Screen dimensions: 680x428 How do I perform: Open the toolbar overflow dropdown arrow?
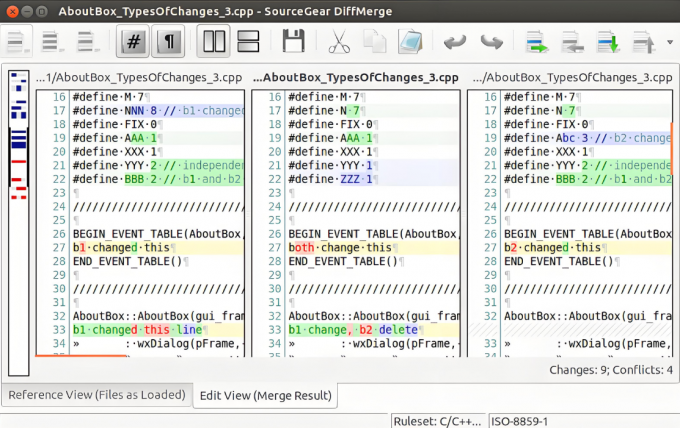pyautogui.click(x=668, y=43)
